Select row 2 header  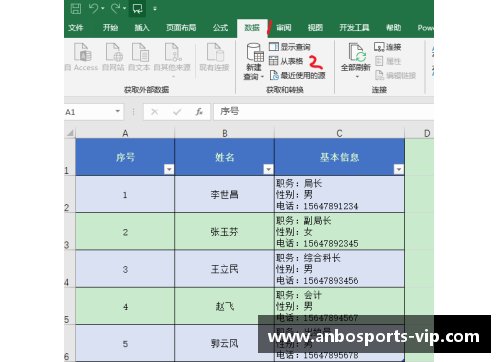(x=69, y=194)
